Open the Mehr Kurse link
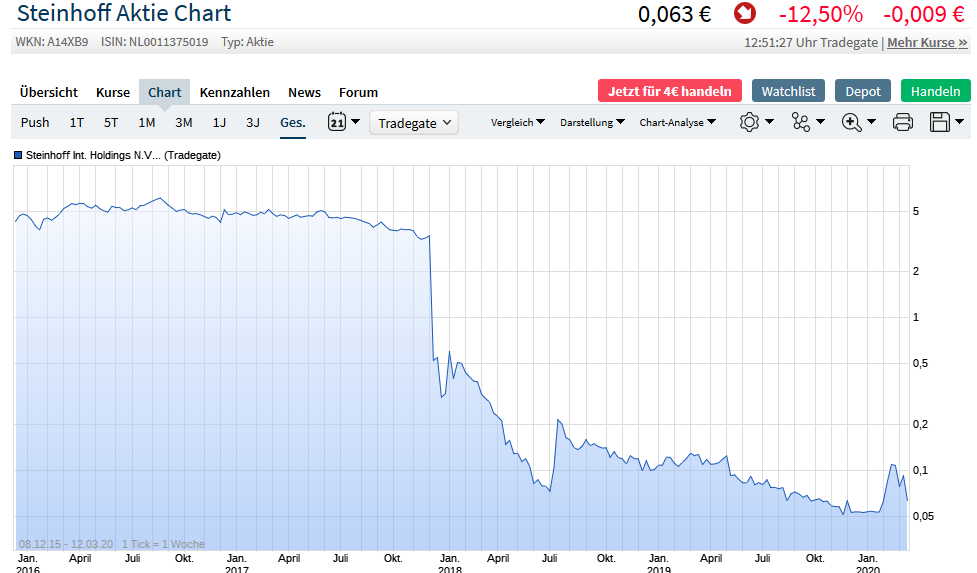 pos(927,42)
